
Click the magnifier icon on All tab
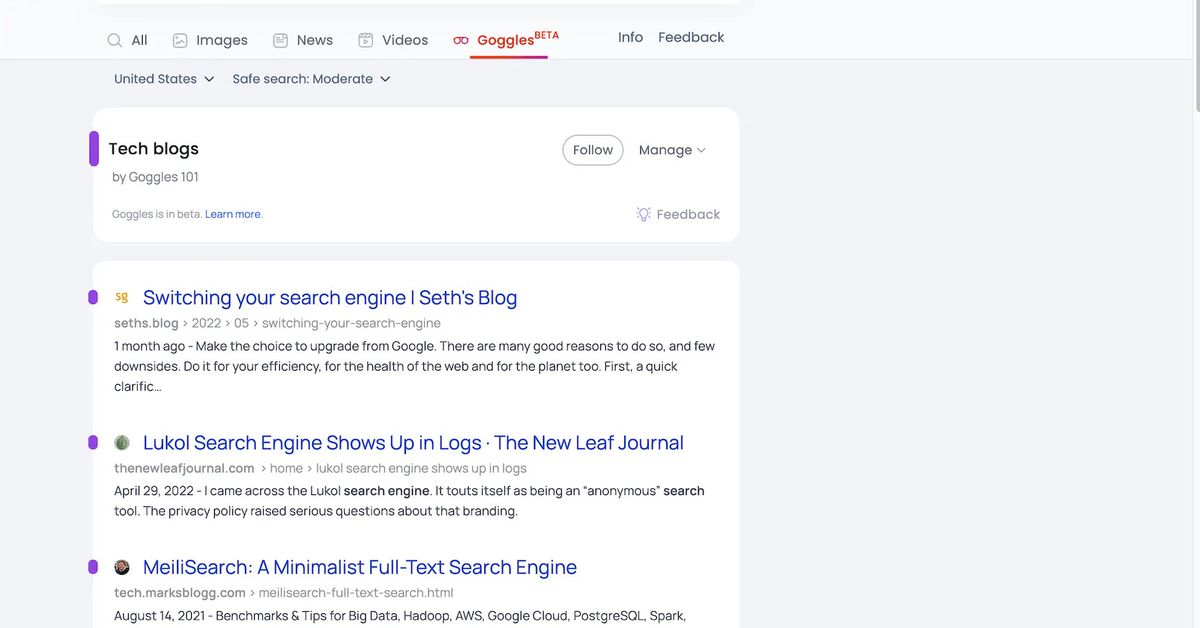point(115,41)
